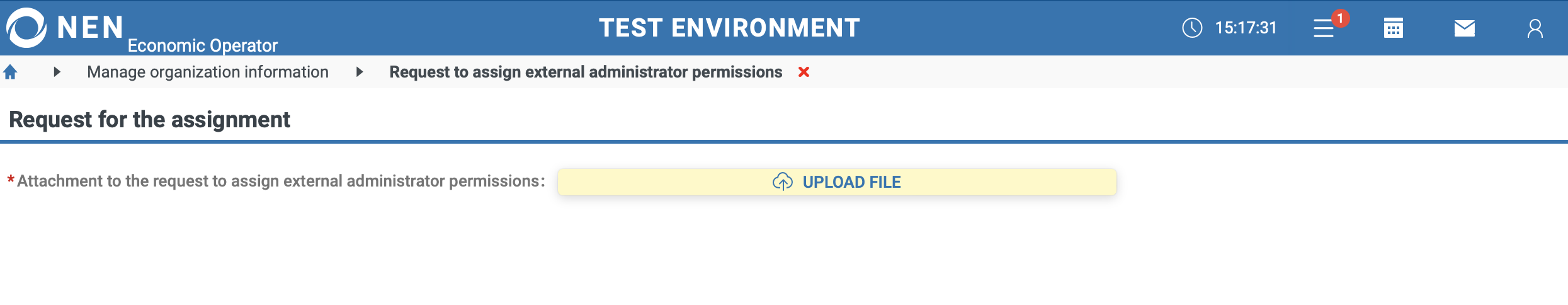Image resolution: width=1568 pixels, height=305 pixels.
Task: Select Request to assign external administrator permissions breadcrumb
Action: [x=586, y=72]
